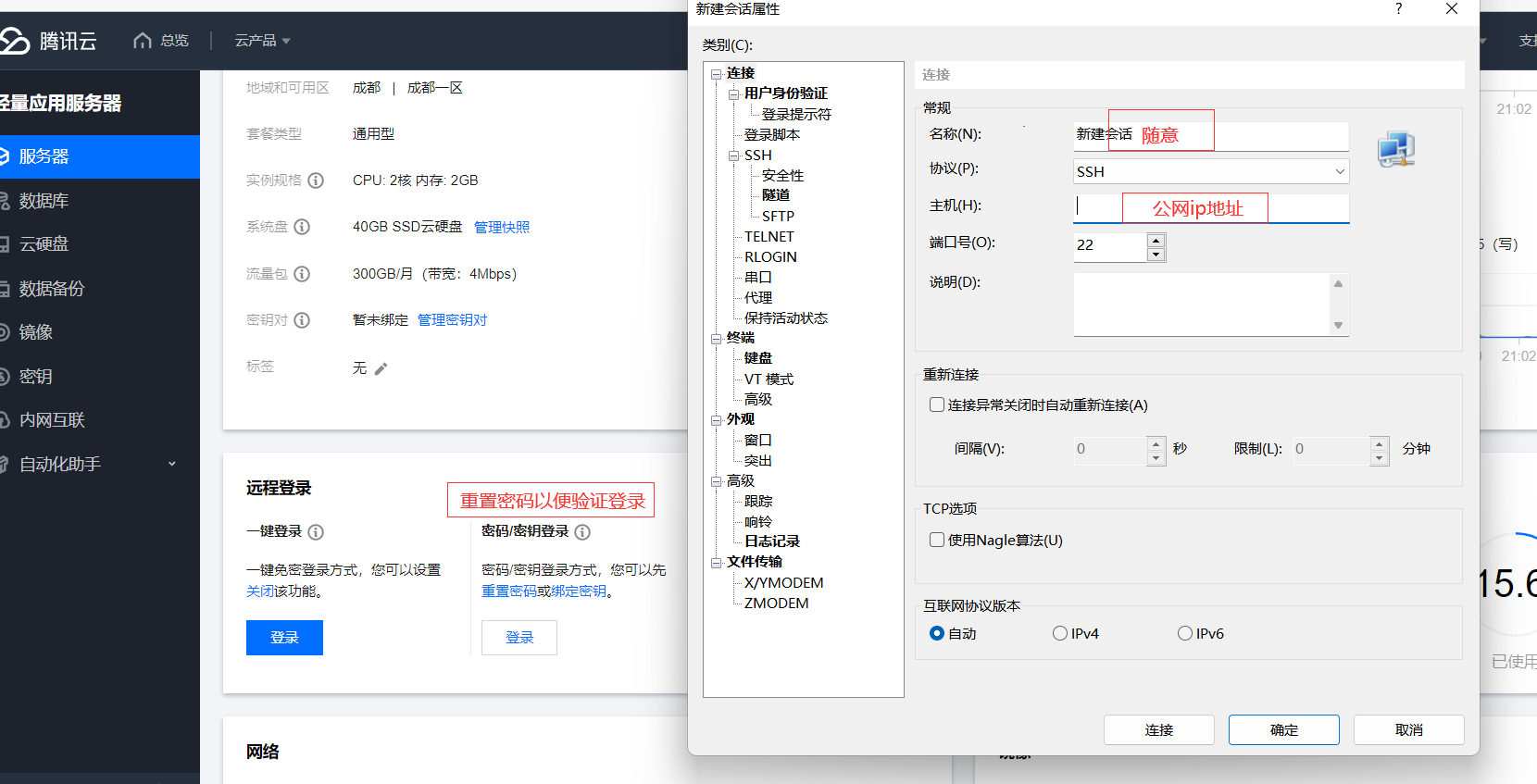Collapse the 连接 tree node

[716, 74]
